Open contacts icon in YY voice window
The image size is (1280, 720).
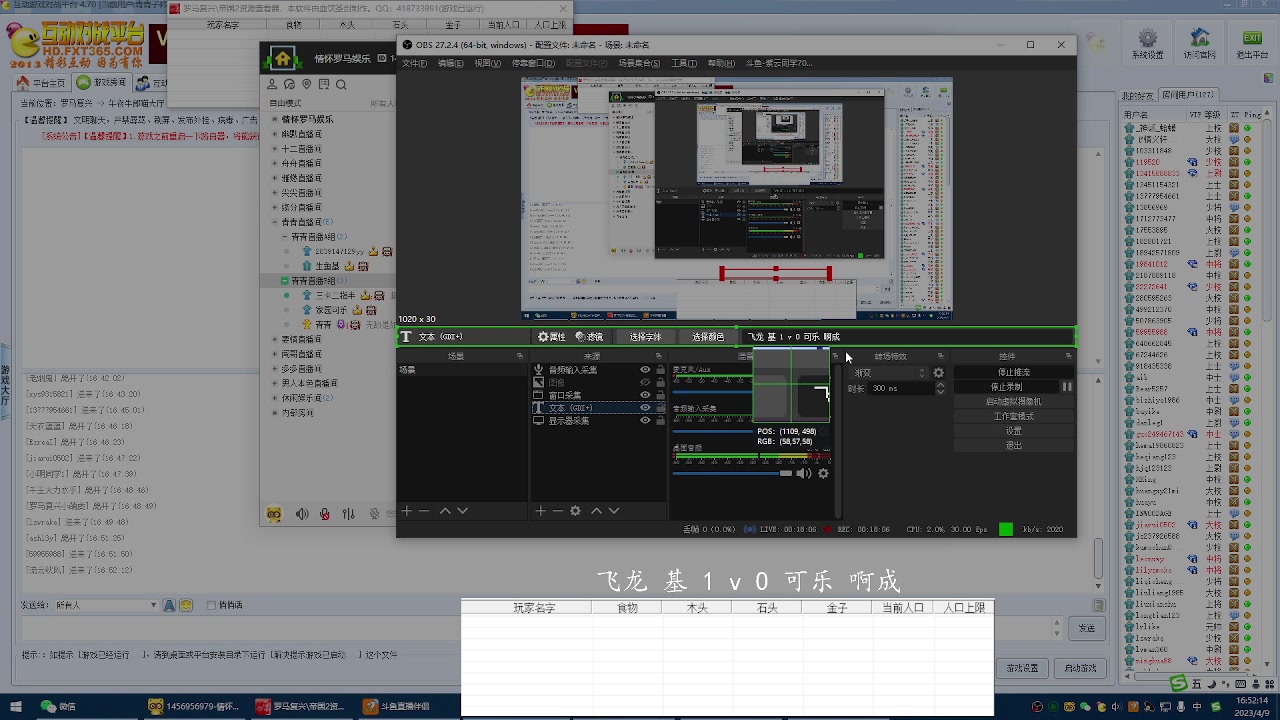(272, 85)
